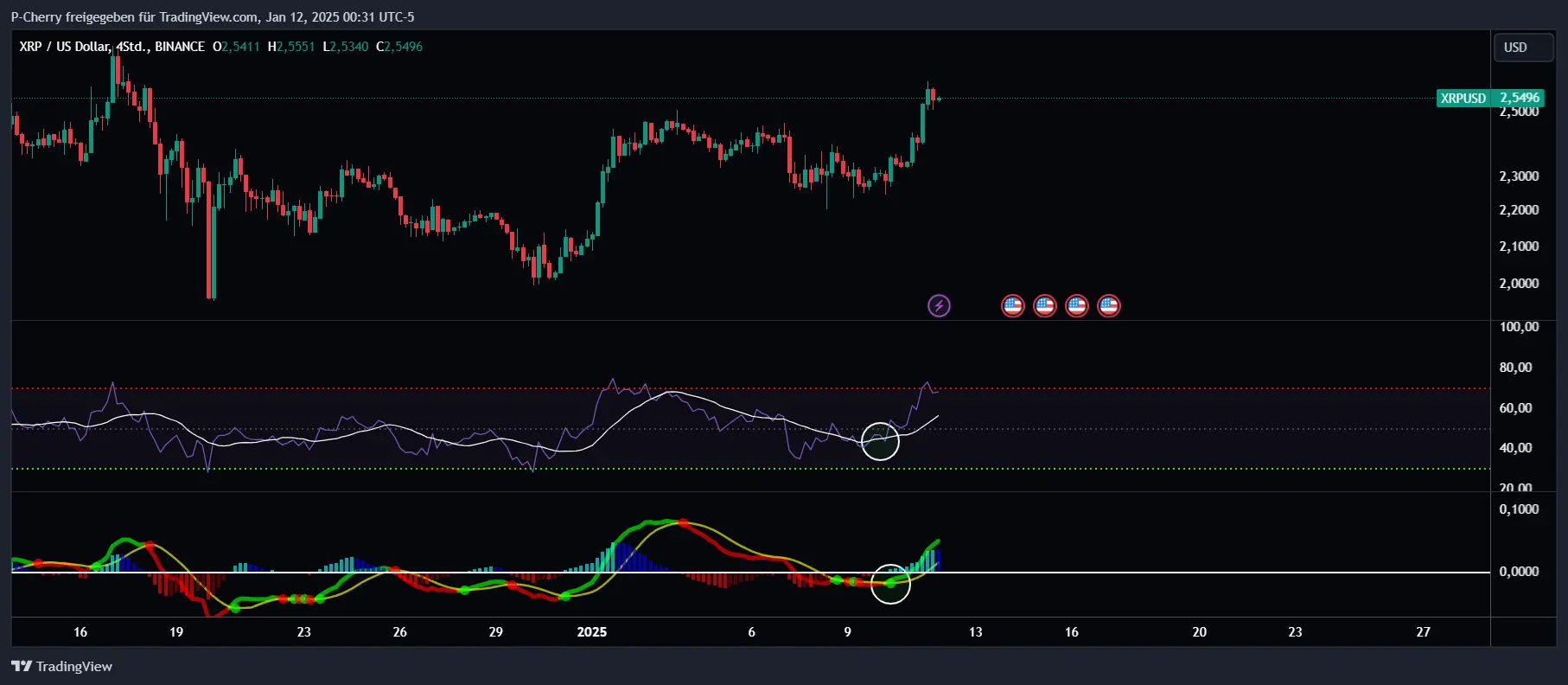Click the open value O2,5411
This screenshot has width=1568, height=685.
(x=236, y=47)
